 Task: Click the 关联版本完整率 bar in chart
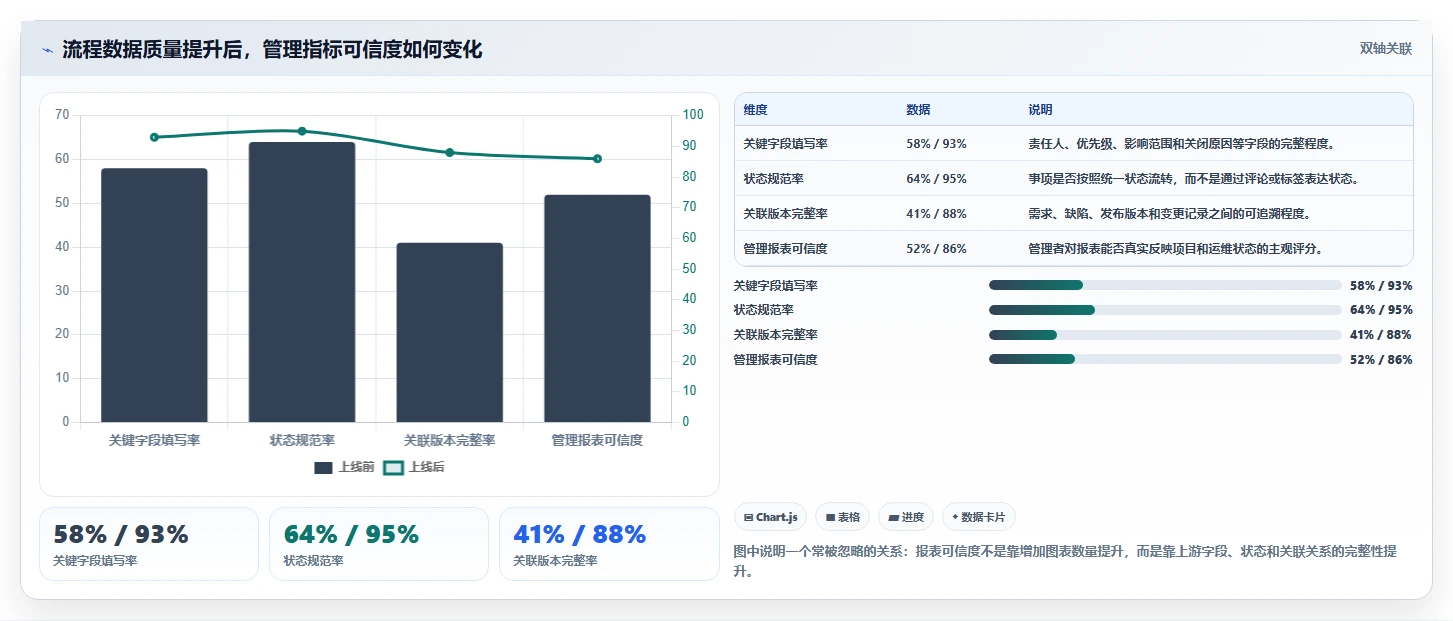tap(449, 332)
